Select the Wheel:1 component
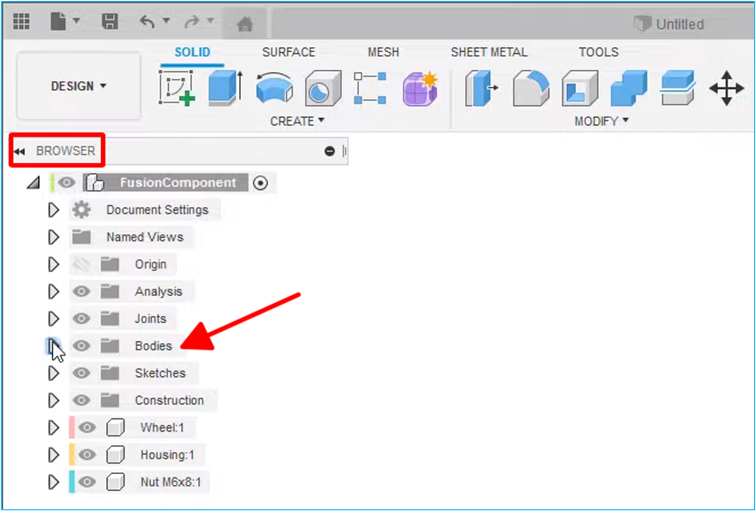The width and height of the screenshot is (756, 511). click(162, 428)
